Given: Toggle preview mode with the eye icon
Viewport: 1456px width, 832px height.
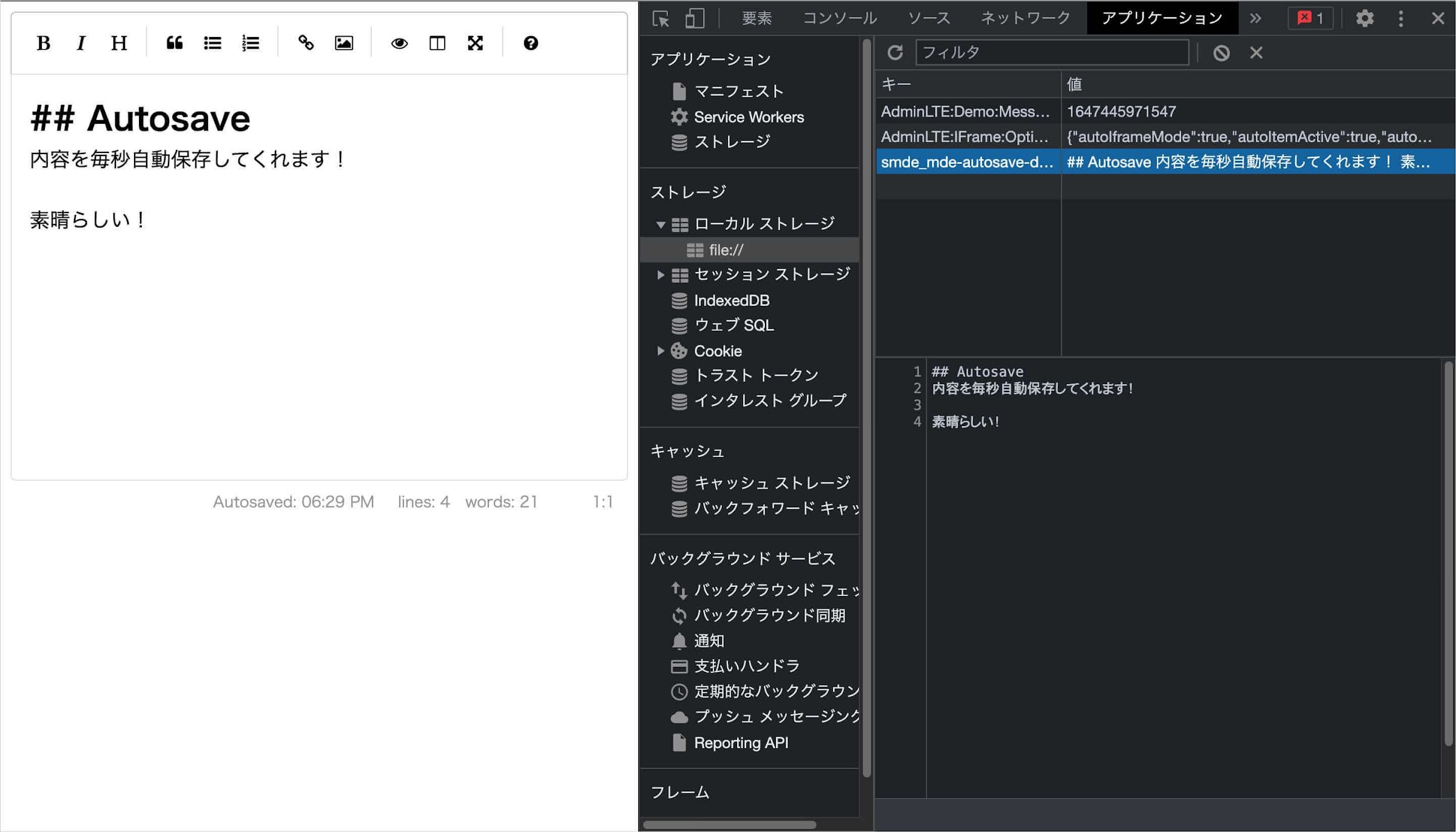Looking at the screenshot, I should tap(399, 43).
